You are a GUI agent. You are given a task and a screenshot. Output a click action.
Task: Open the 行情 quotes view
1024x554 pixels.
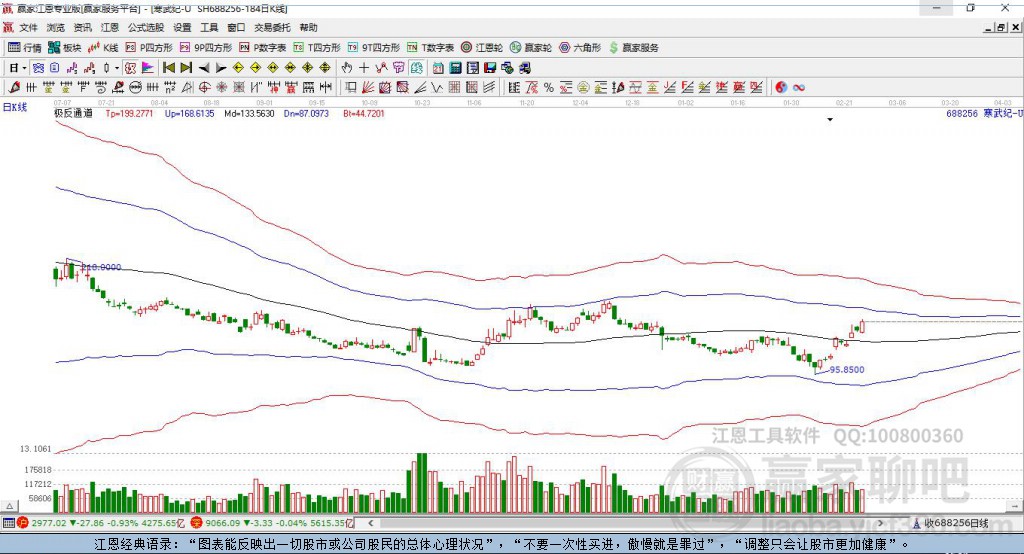point(24,48)
